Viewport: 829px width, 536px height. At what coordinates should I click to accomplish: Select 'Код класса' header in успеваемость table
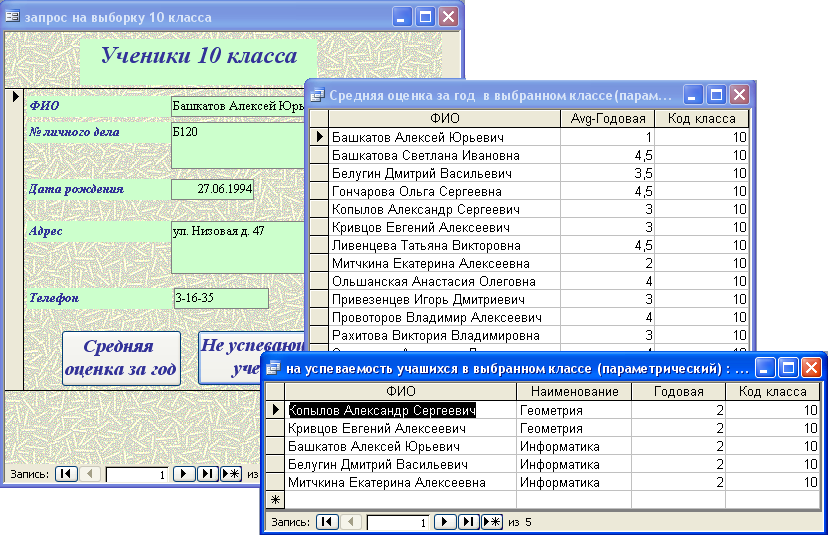click(772, 391)
